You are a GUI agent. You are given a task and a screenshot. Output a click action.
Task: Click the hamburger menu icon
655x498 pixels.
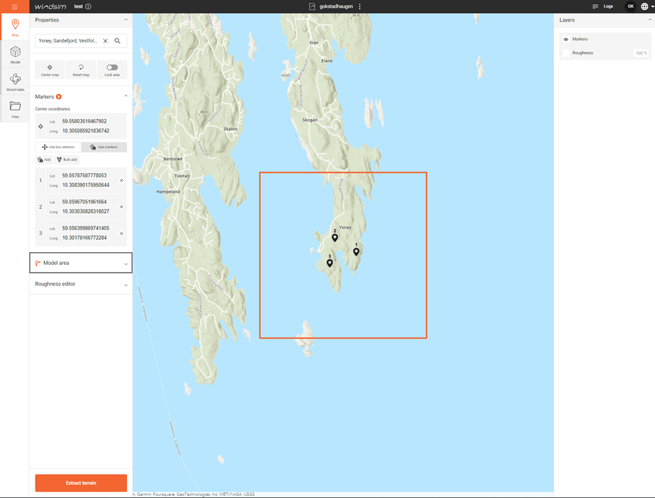[x=14, y=6]
